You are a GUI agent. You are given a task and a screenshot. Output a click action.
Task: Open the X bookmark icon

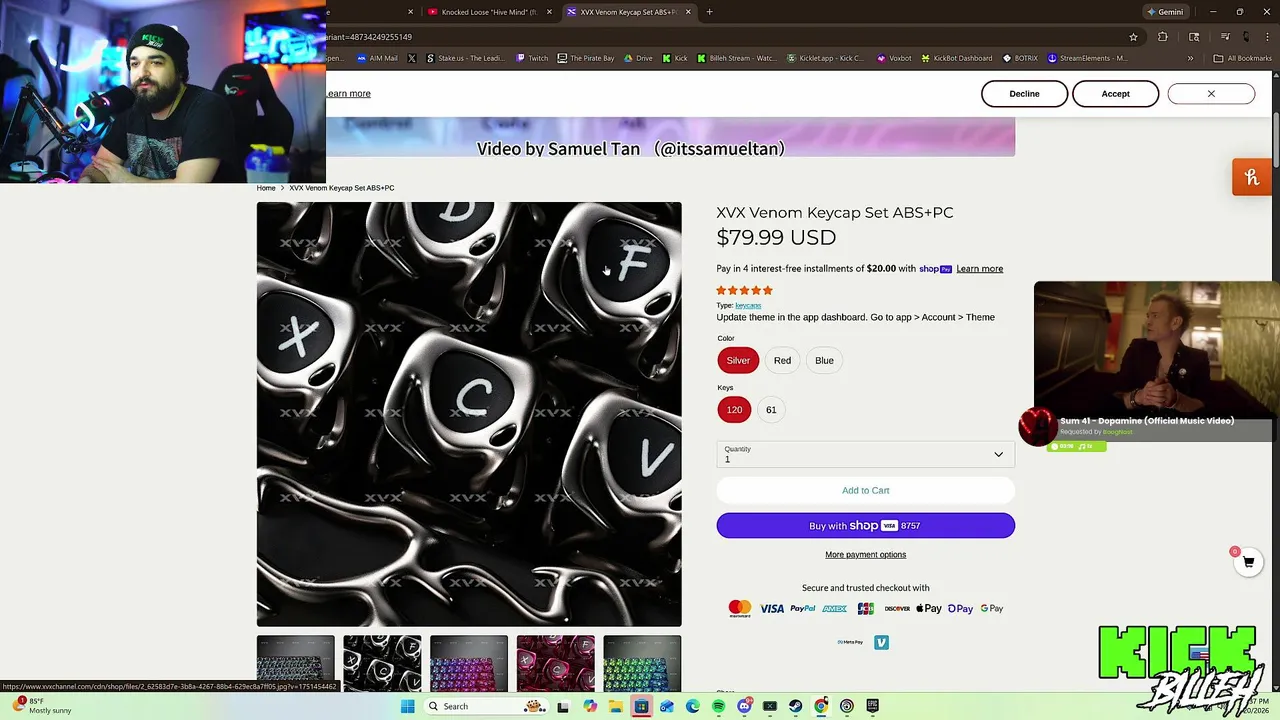click(x=412, y=58)
